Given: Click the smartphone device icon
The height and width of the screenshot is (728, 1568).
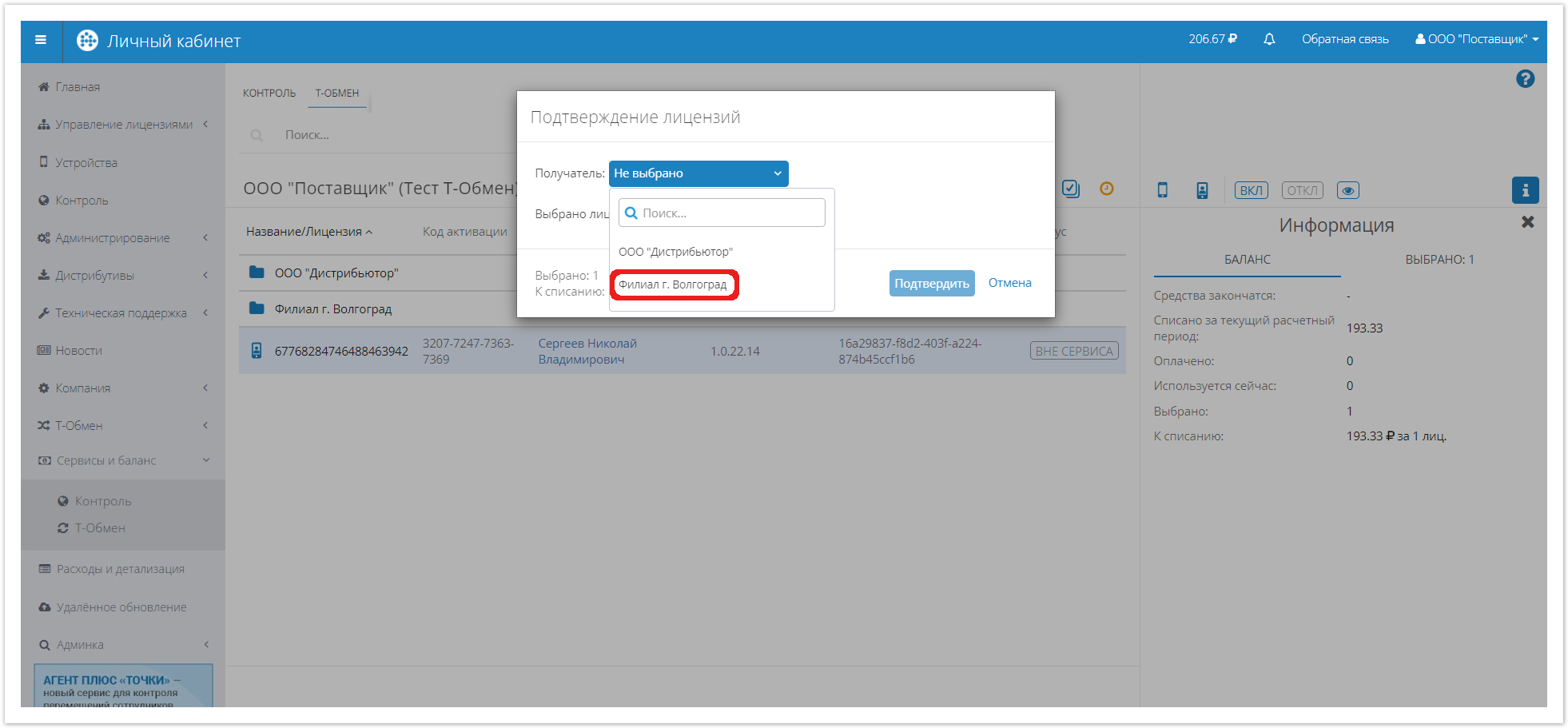Looking at the screenshot, I should [x=1163, y=190].
